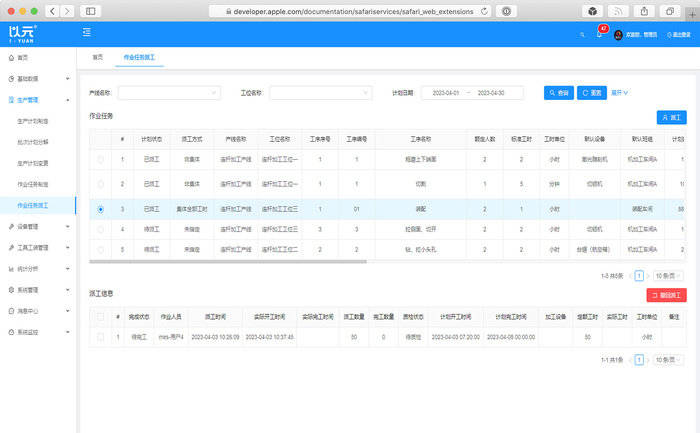Click the Safari sidebar toggle icon
Viewport: 700px width, 433px height.
pos(91,10)
